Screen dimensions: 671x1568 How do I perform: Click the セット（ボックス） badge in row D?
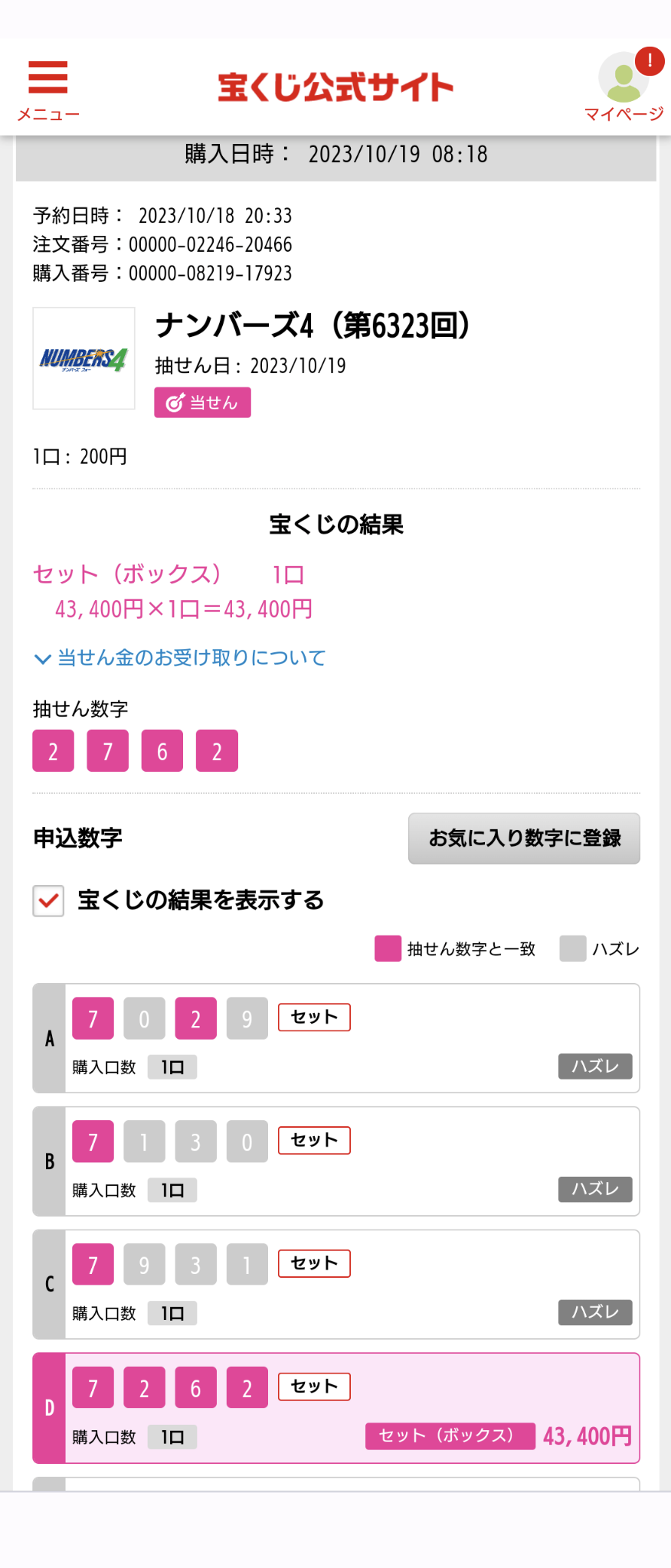coord(450,1436)
